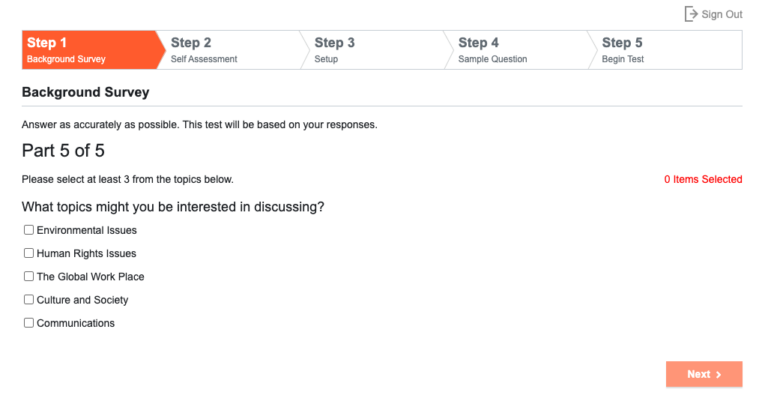Click the red '0 Items Selected' counter
This screenshot has width=768, height=404.
coord(703,179)
